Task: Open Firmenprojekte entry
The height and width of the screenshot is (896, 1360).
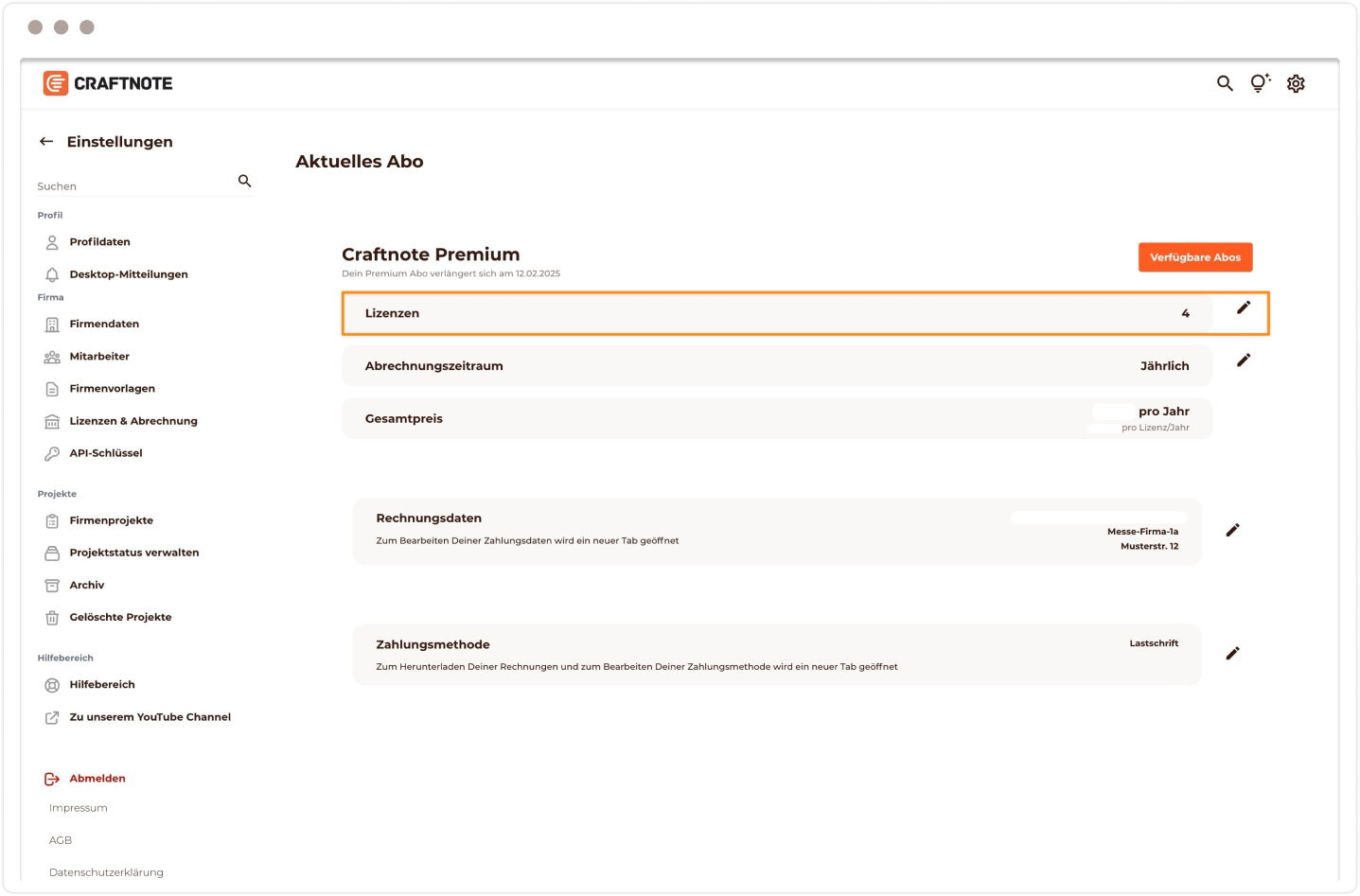Action: [111, 520]
